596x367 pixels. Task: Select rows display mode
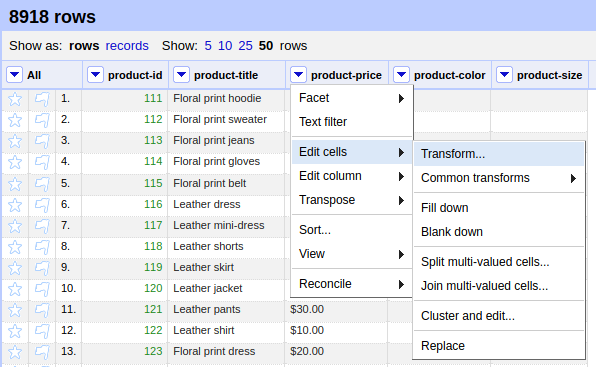84,46
